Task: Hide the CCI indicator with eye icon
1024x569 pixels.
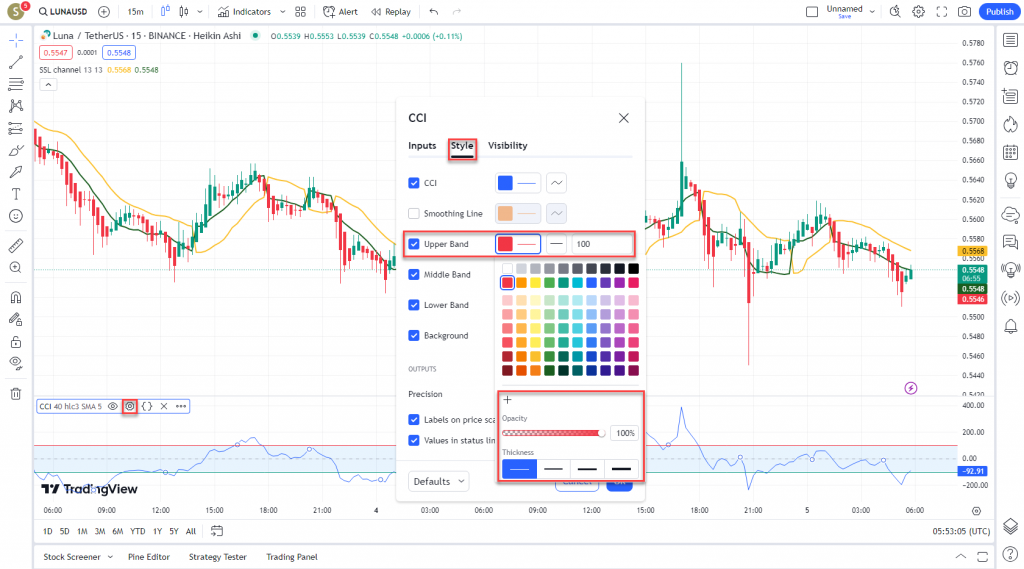Action: point(112,406)
